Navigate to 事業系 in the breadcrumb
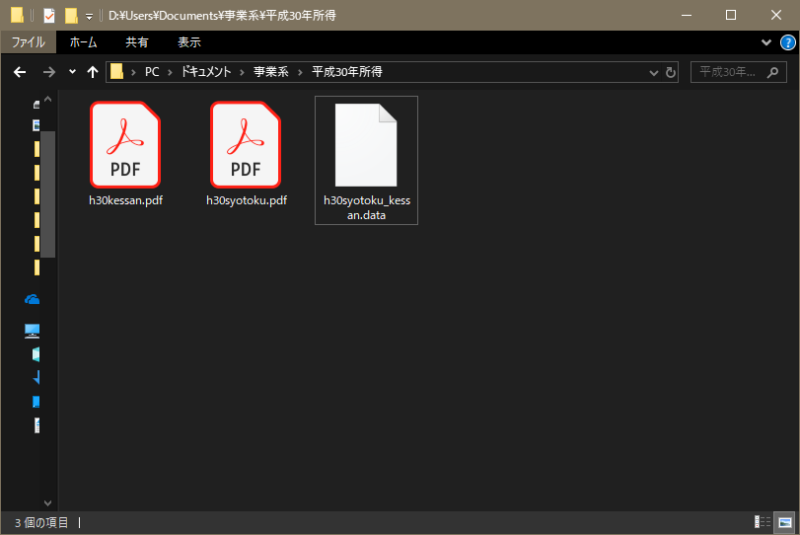Screen dimensions: 800x535 coord(271,72)
